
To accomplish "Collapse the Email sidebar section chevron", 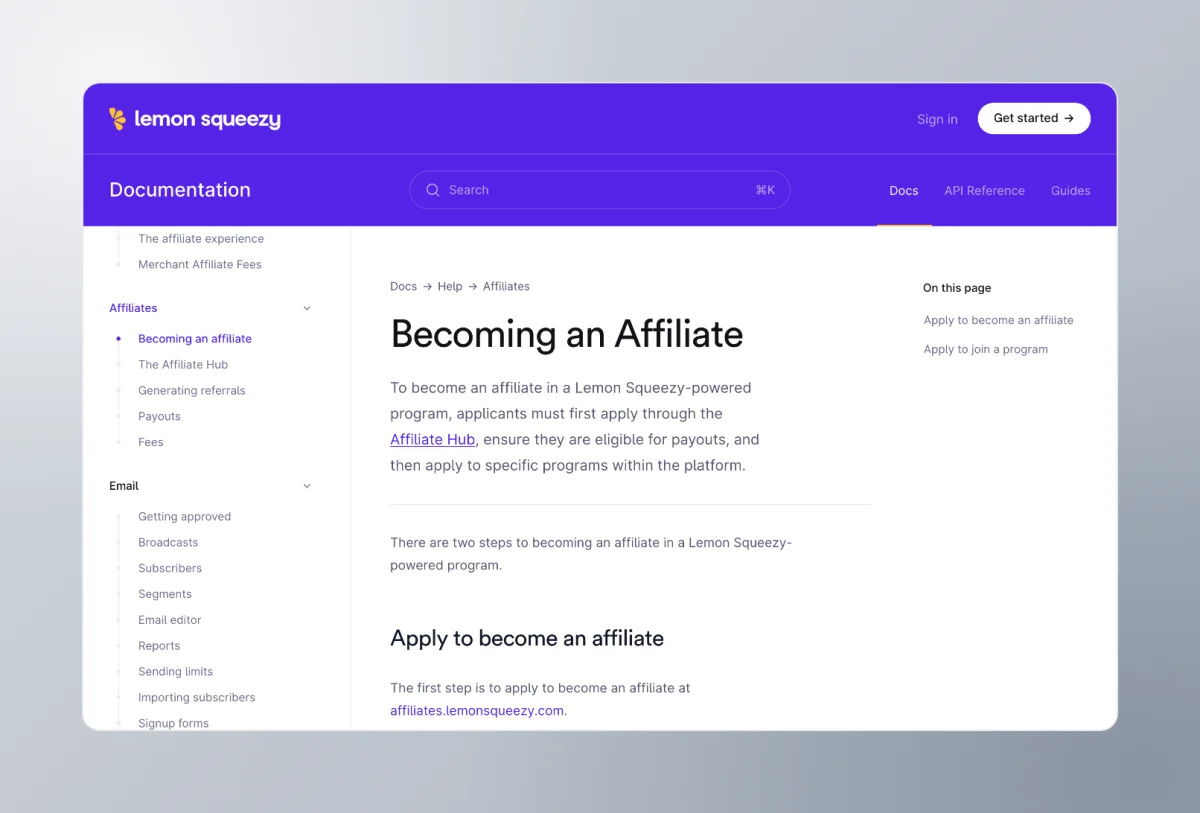I will (307, 486).
